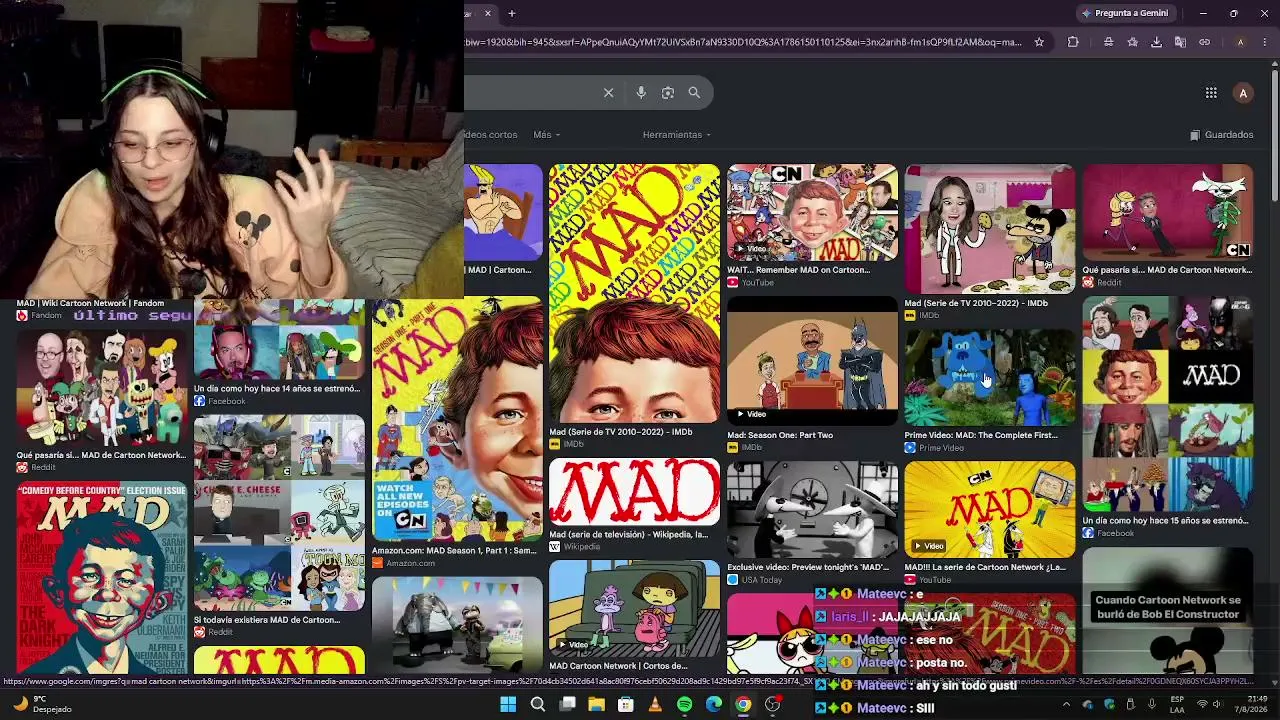The height and width of the screenshot is (720, 1280).
Task: Expand the Más dropdown
Action: 546,135
